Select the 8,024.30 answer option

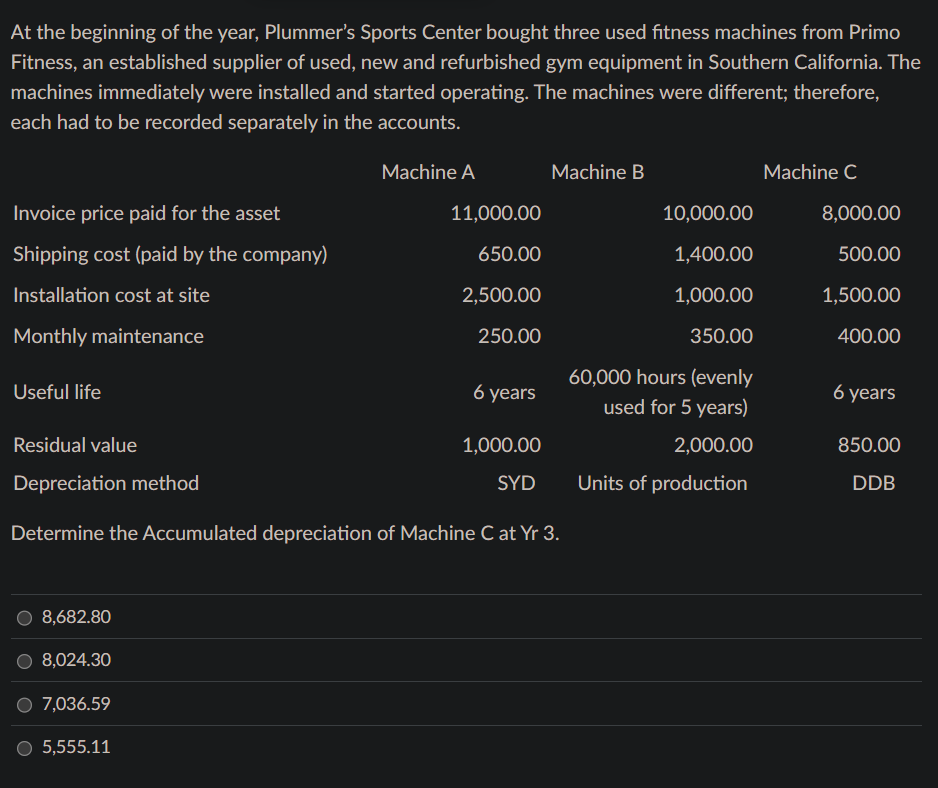[75, 660]
